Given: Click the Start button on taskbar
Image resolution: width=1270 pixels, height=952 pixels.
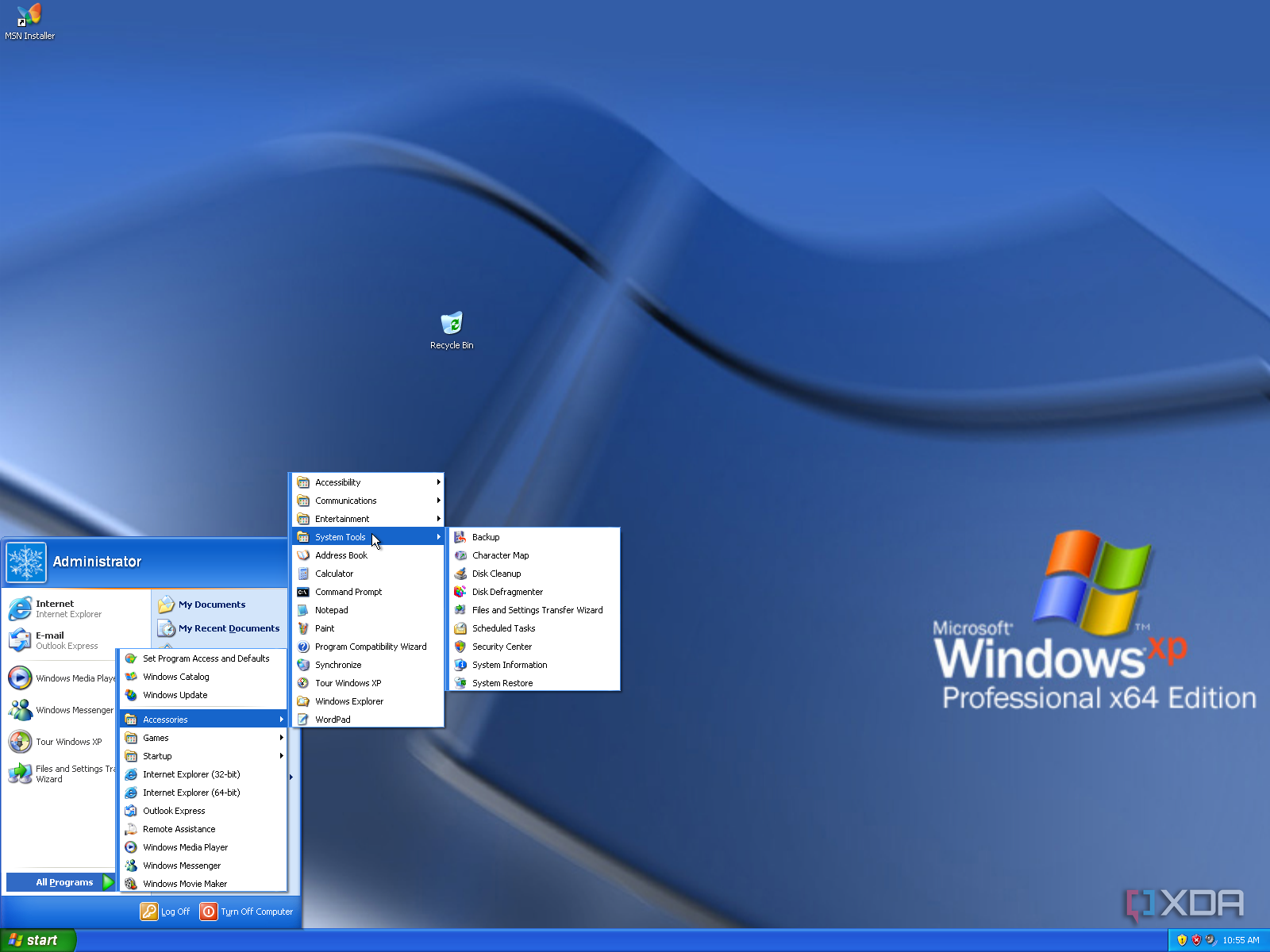Looking at the screenshot, I should [37, 940].
